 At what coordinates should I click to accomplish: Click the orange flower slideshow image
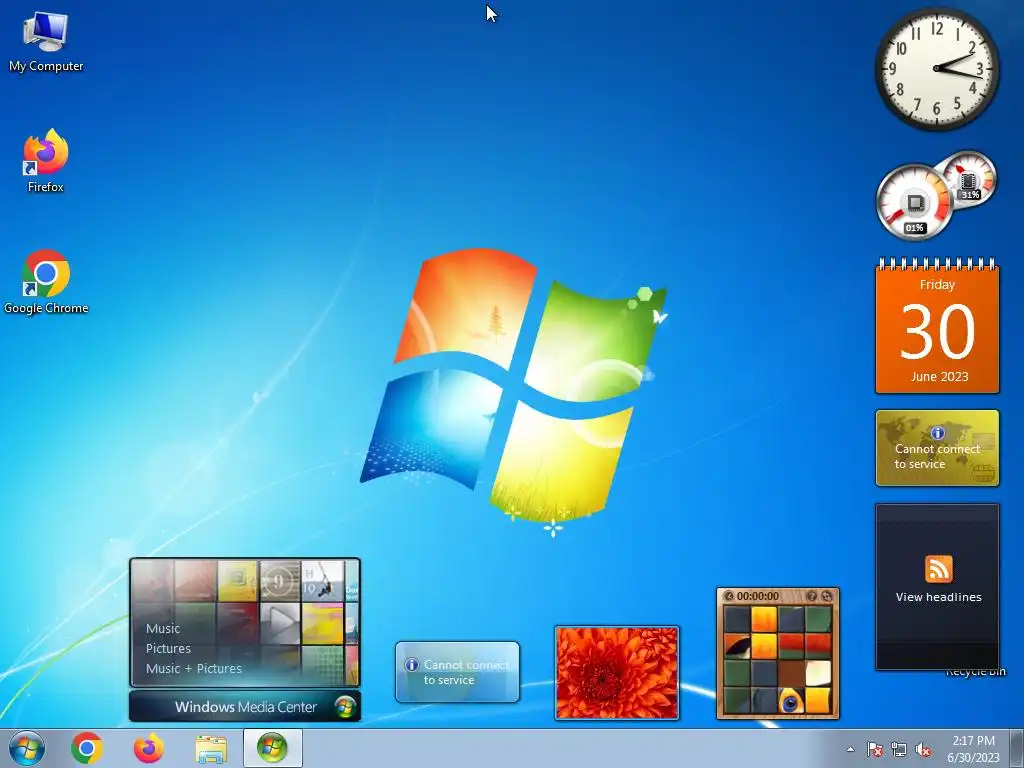pos(616,673)
